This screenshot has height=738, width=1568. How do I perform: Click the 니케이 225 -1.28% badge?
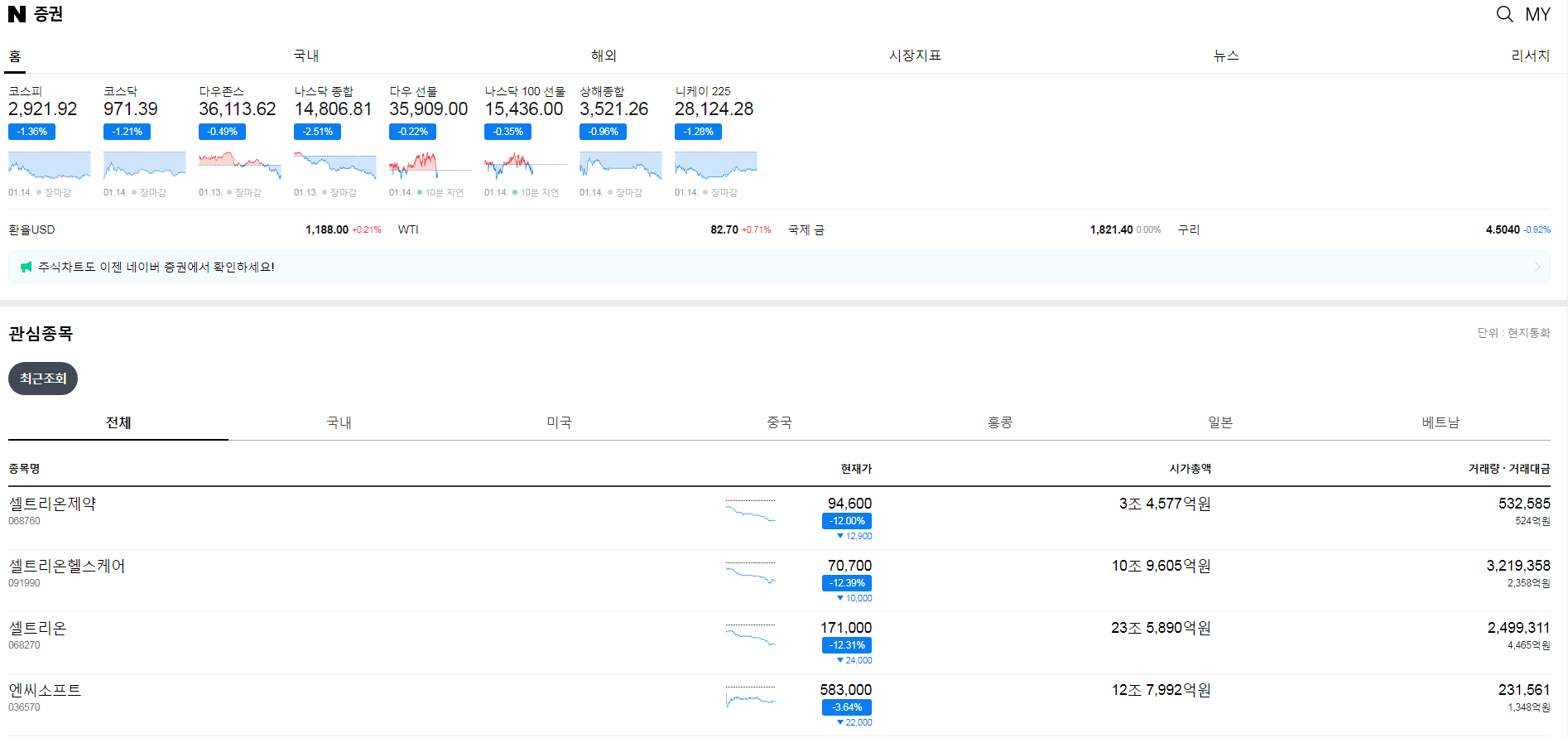[698, 132]
